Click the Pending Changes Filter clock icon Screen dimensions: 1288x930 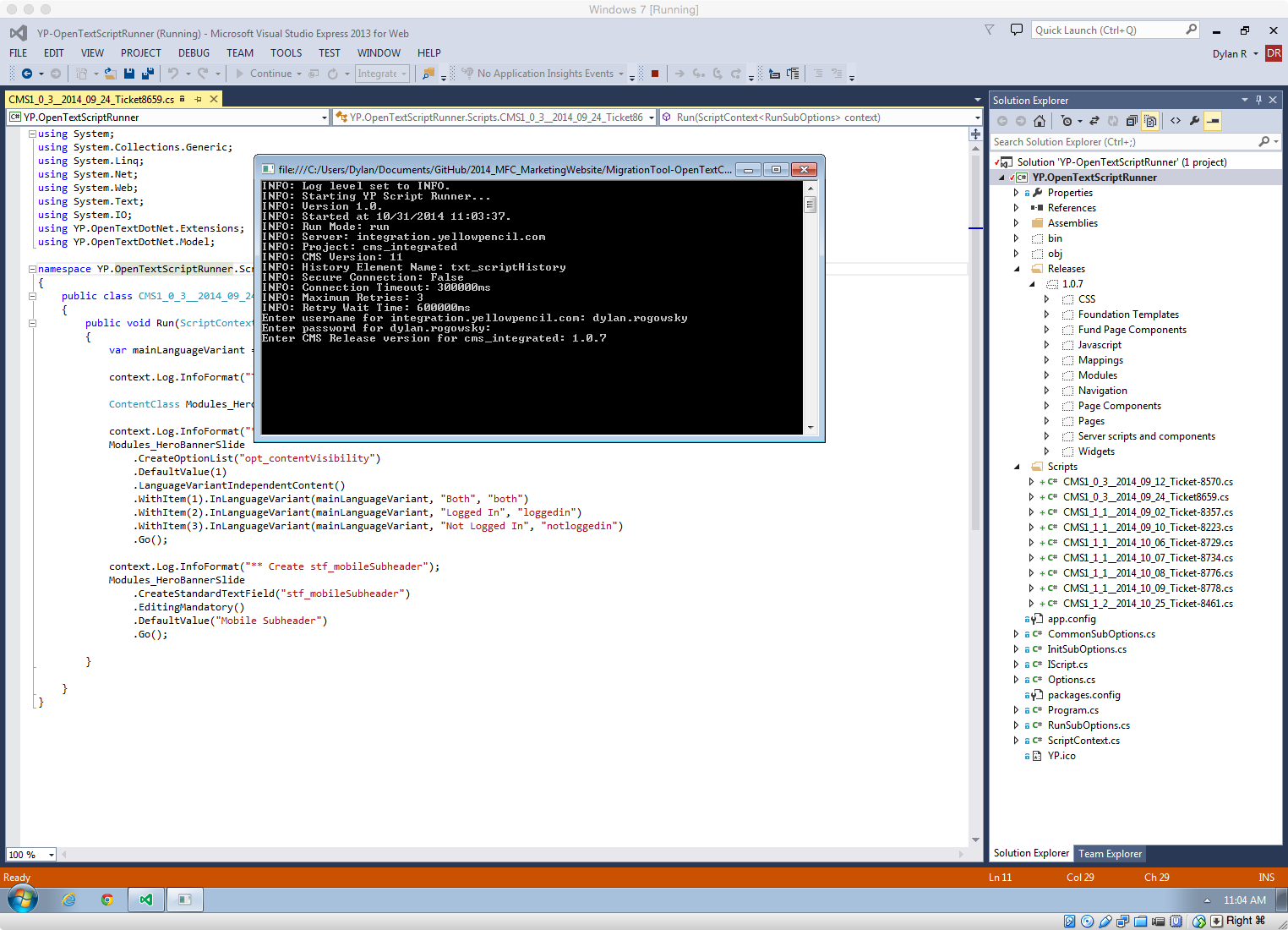pyautogui.click(x=1067, y=121)
